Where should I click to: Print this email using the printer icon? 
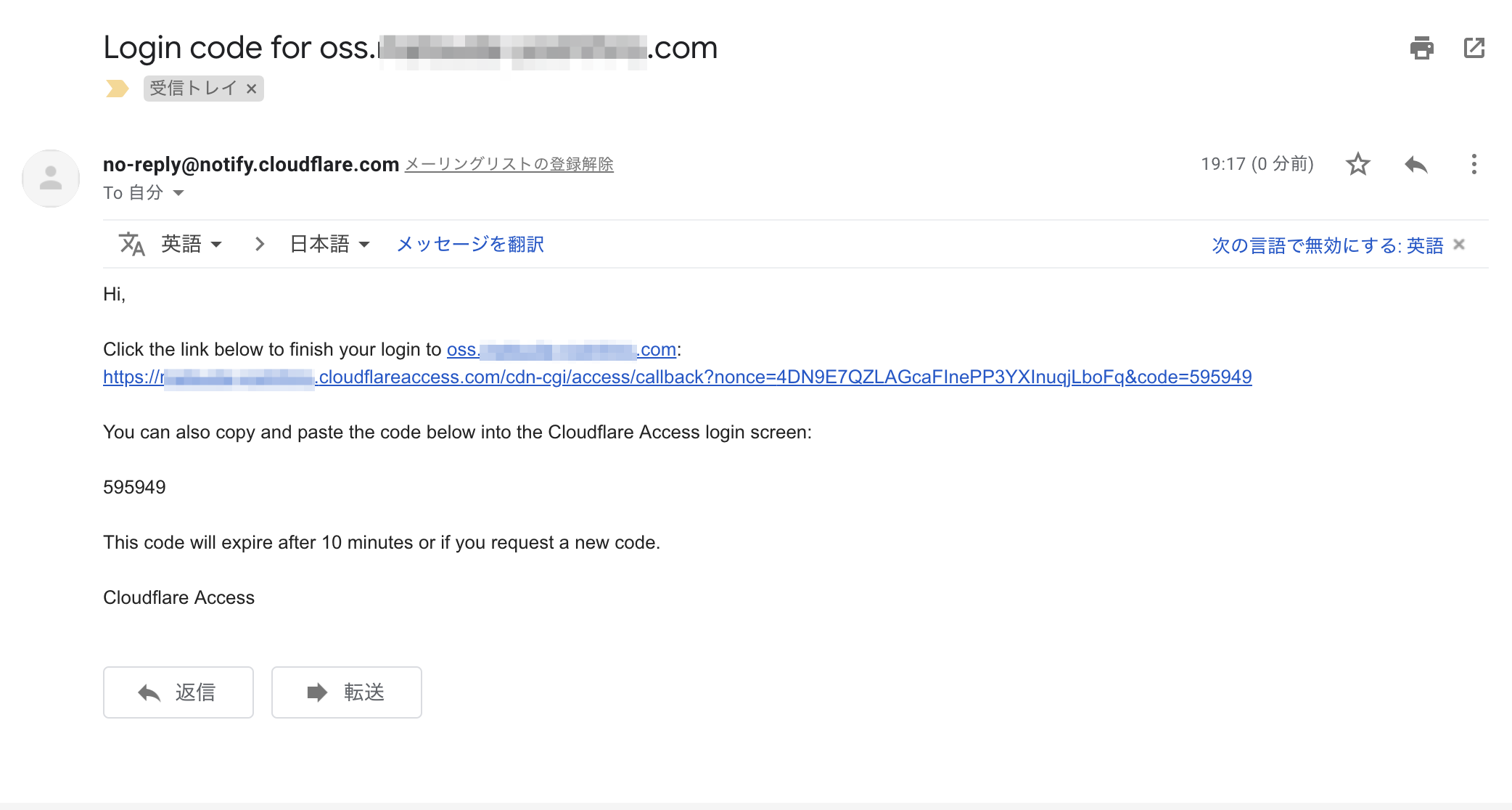tap(1421, 48)
